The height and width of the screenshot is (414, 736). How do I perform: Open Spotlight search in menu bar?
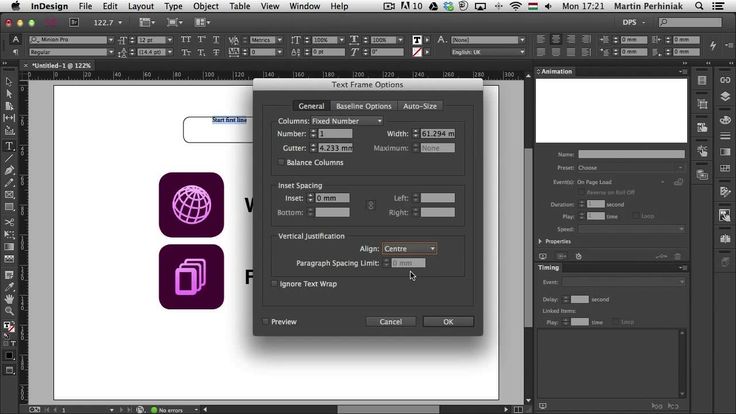(x=699, y=6)
